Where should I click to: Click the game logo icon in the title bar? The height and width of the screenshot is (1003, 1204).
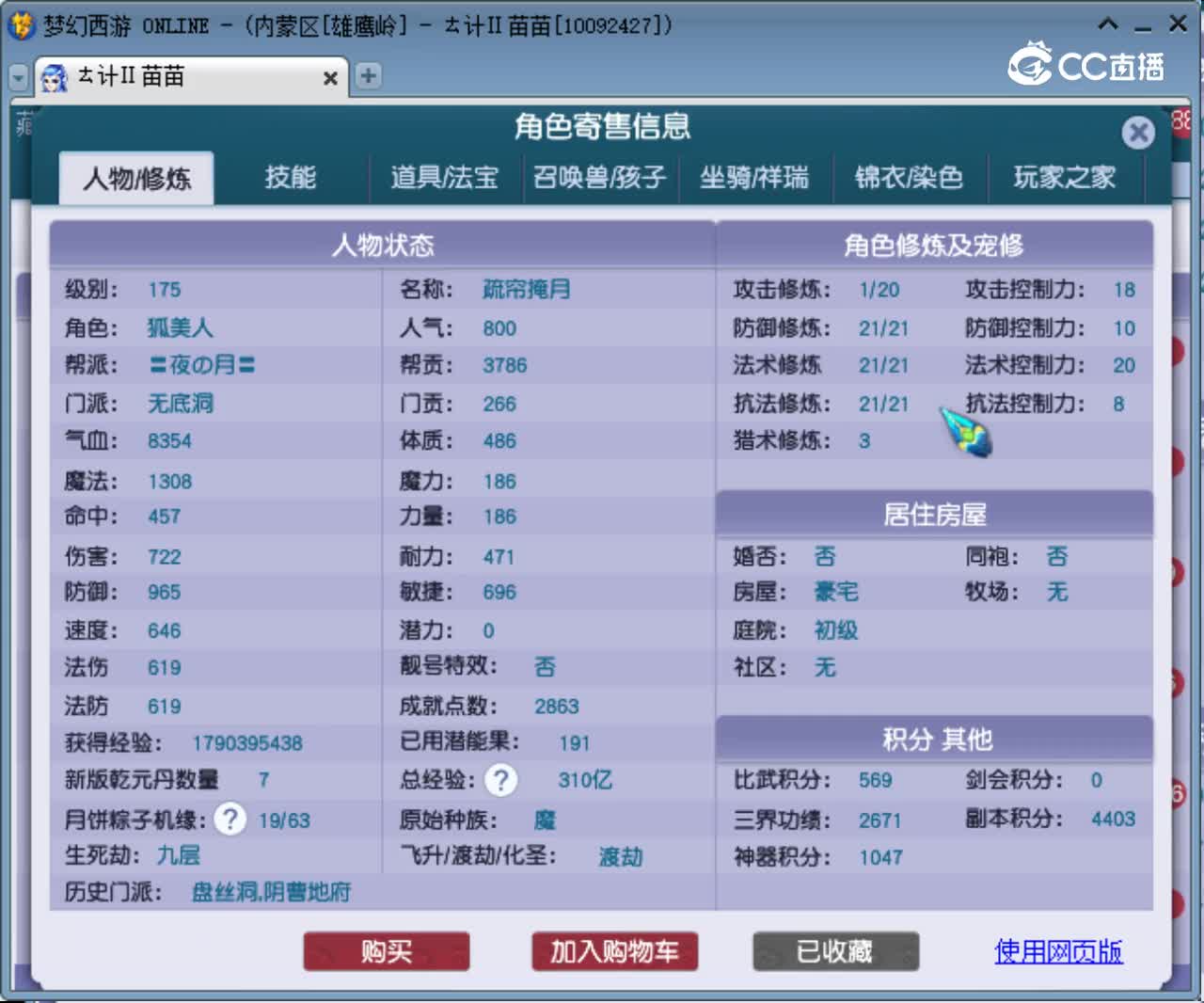point(21,24)
